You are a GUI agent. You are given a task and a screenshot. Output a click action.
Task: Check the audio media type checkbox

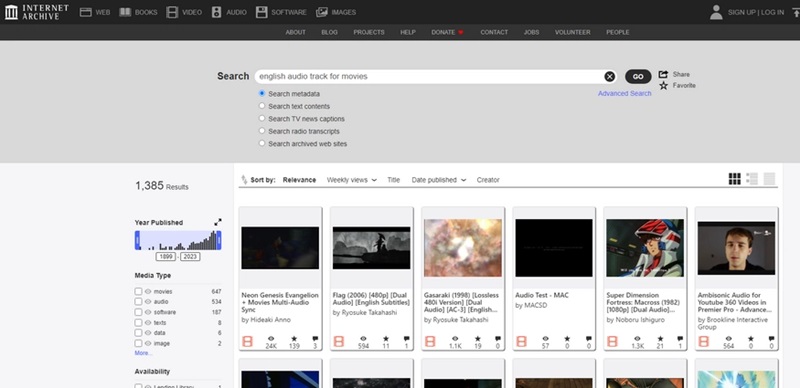point(138,302)
